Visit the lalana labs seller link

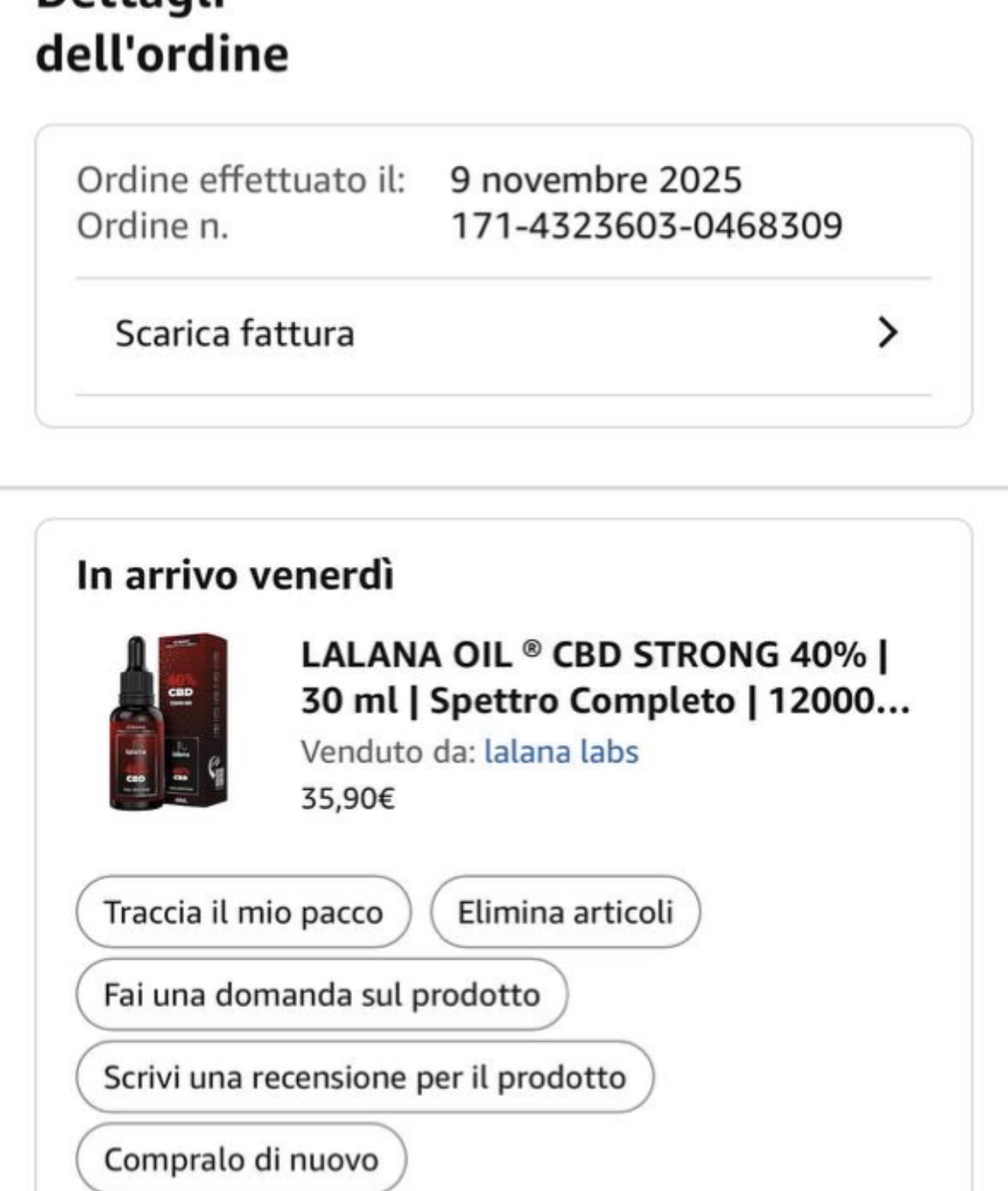[561, 752]
